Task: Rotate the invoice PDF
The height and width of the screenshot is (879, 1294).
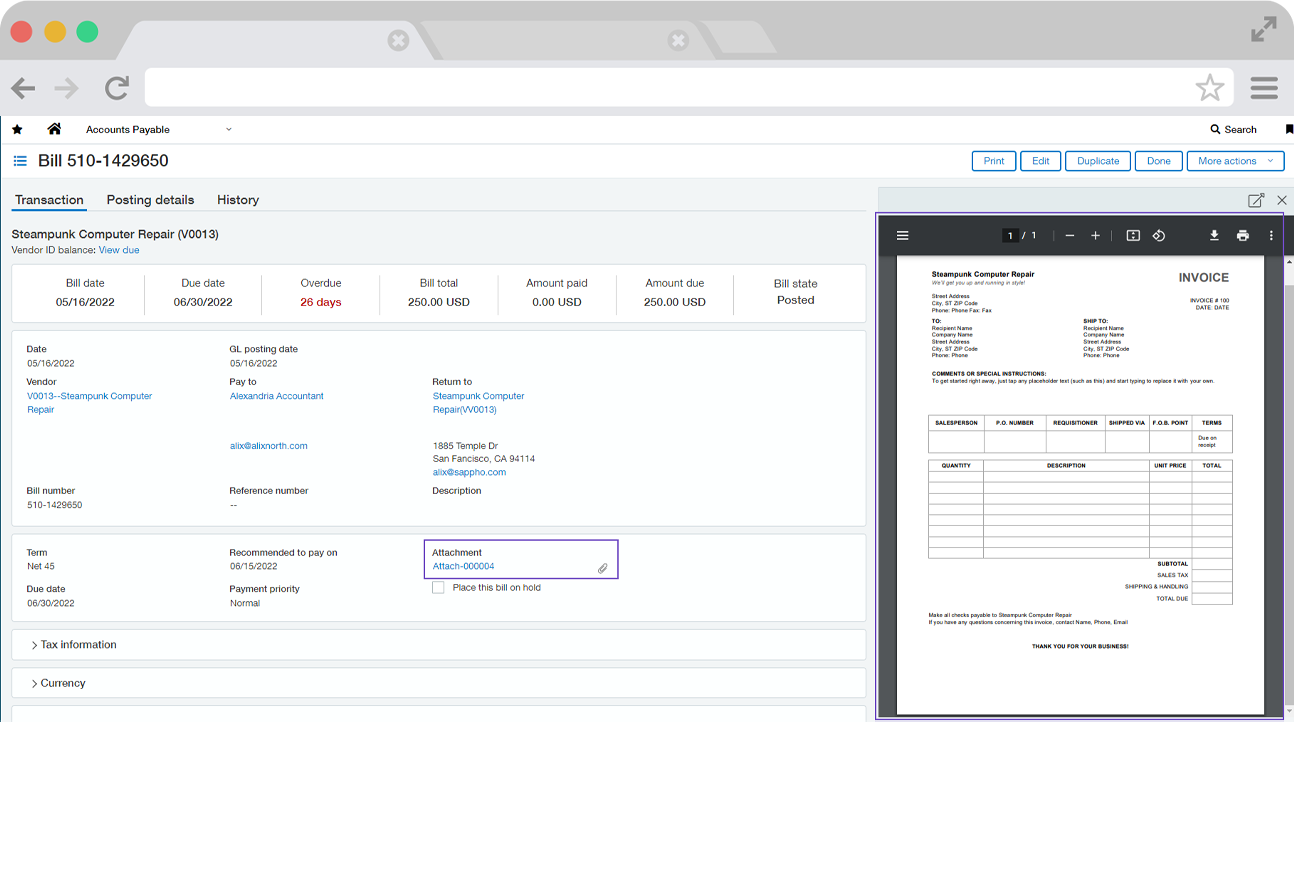Action: pyautogui.click(x=1159, y=236)
